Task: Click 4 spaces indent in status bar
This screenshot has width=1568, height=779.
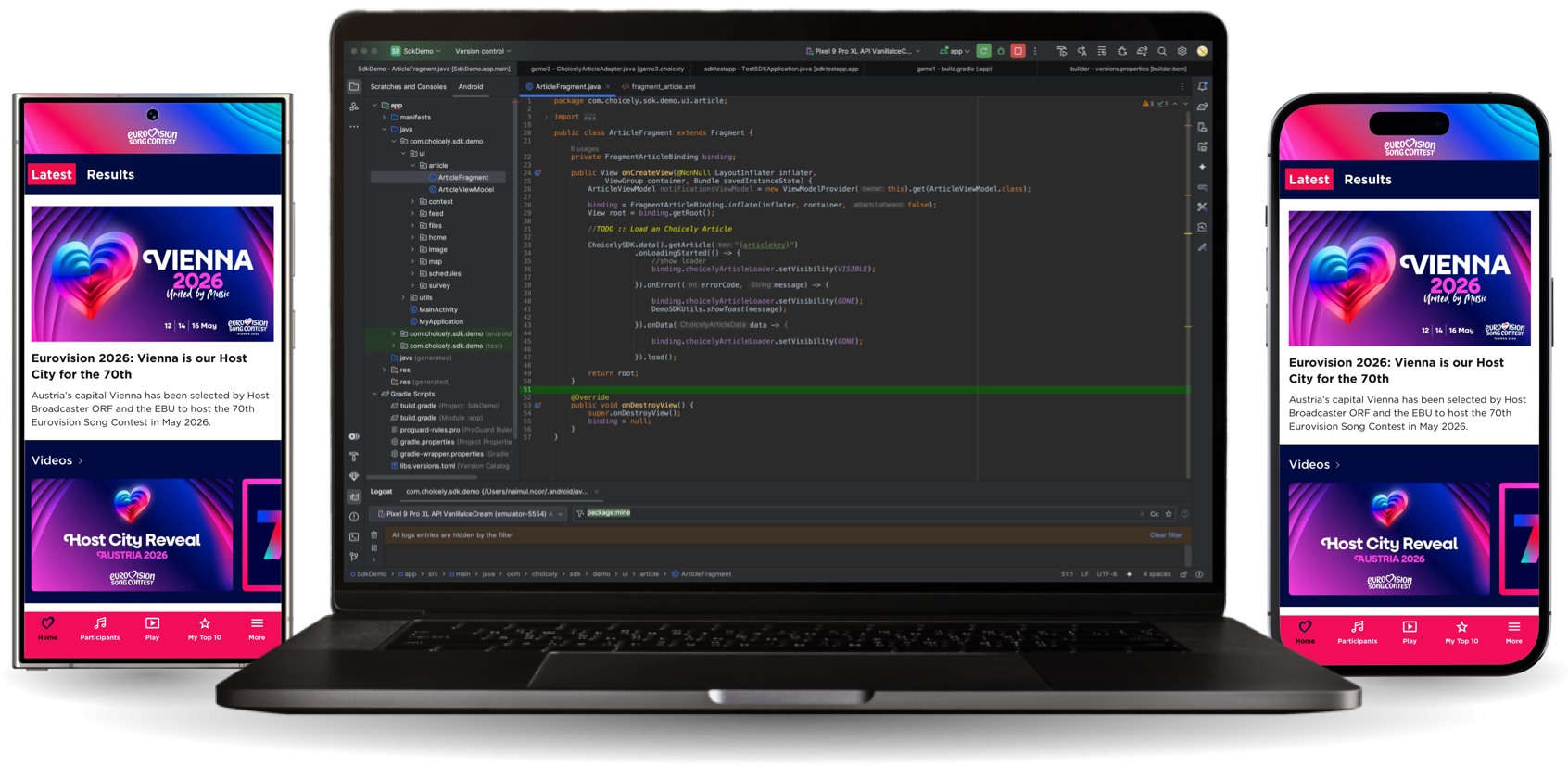Action: pyautogui.click(x=1157, y=574)
